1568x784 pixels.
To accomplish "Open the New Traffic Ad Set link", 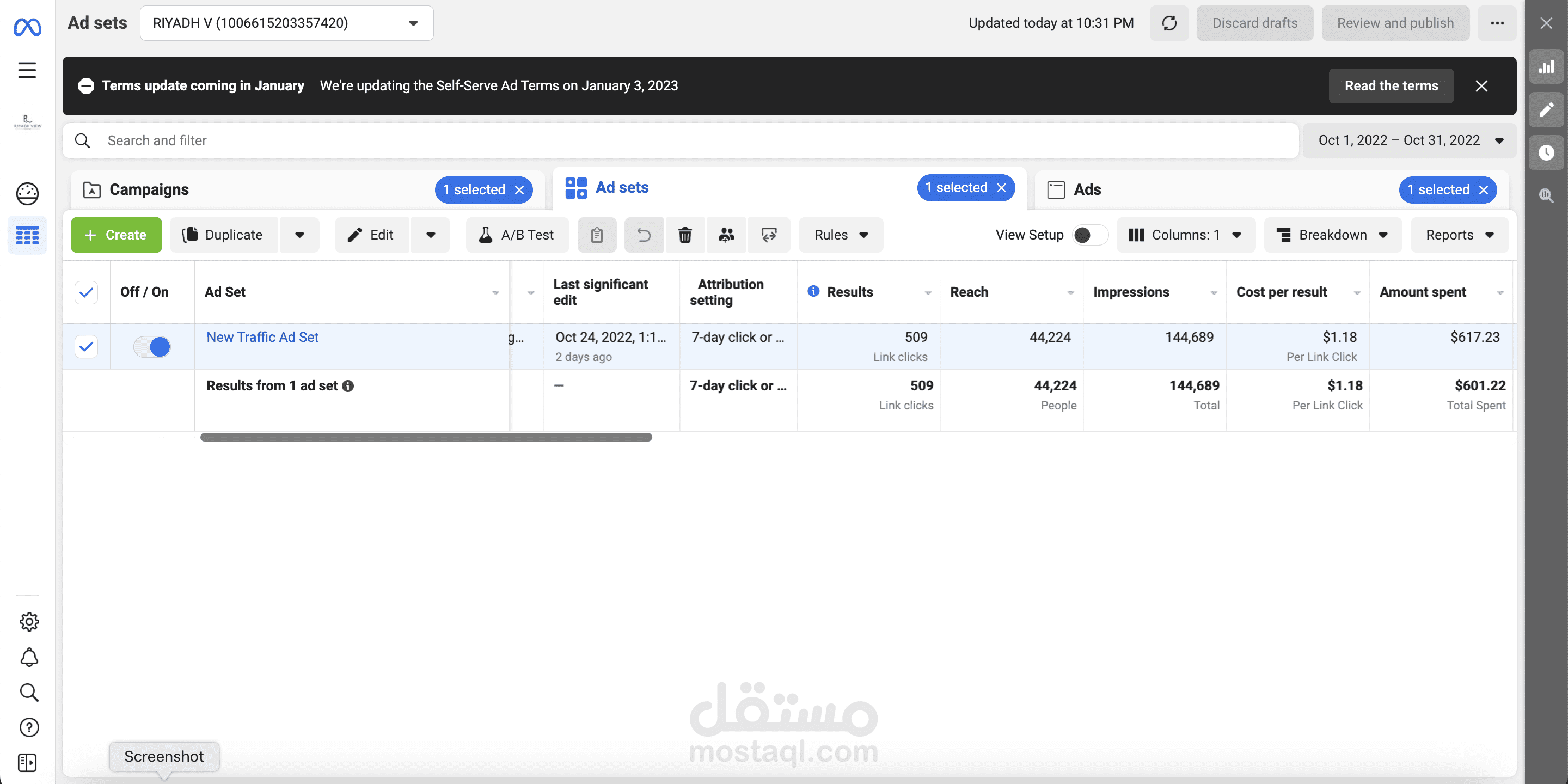I will pyautogui.click(x=262, y=337).
